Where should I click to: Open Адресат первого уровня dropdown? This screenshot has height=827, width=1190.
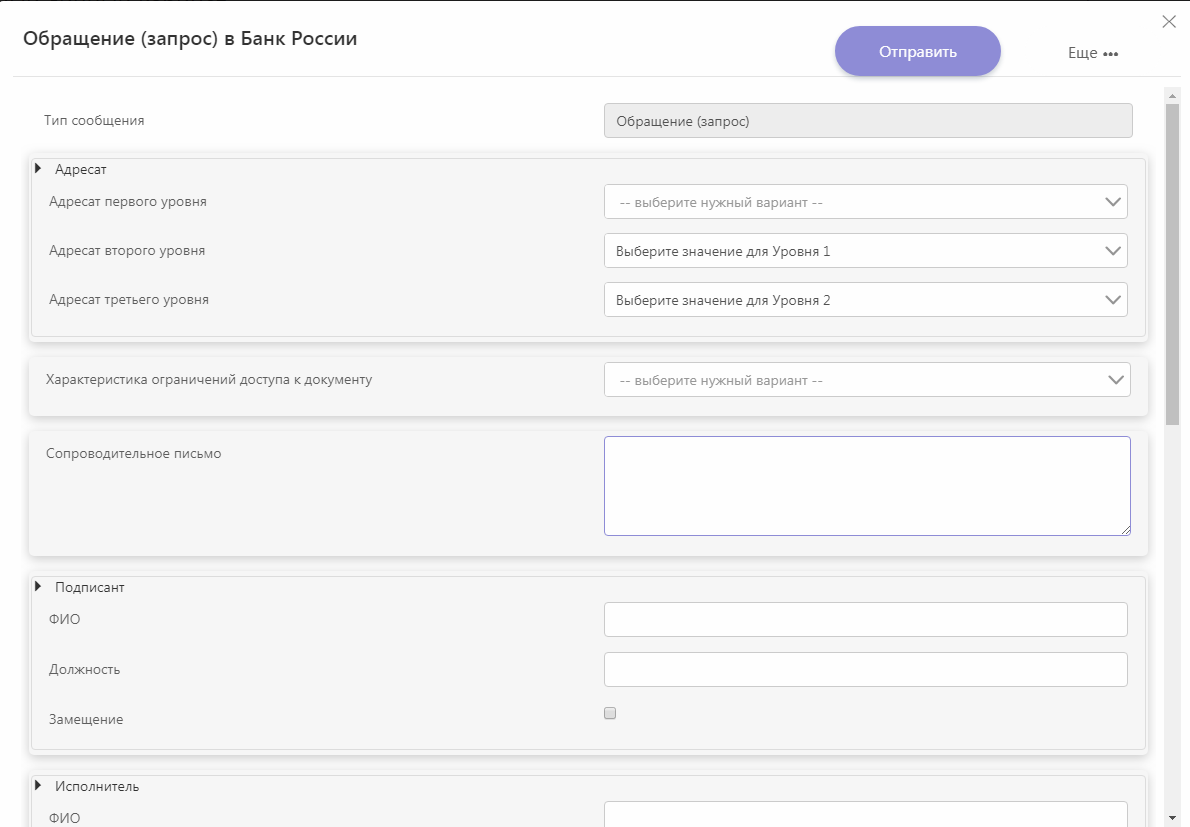(x=866, y=202)
